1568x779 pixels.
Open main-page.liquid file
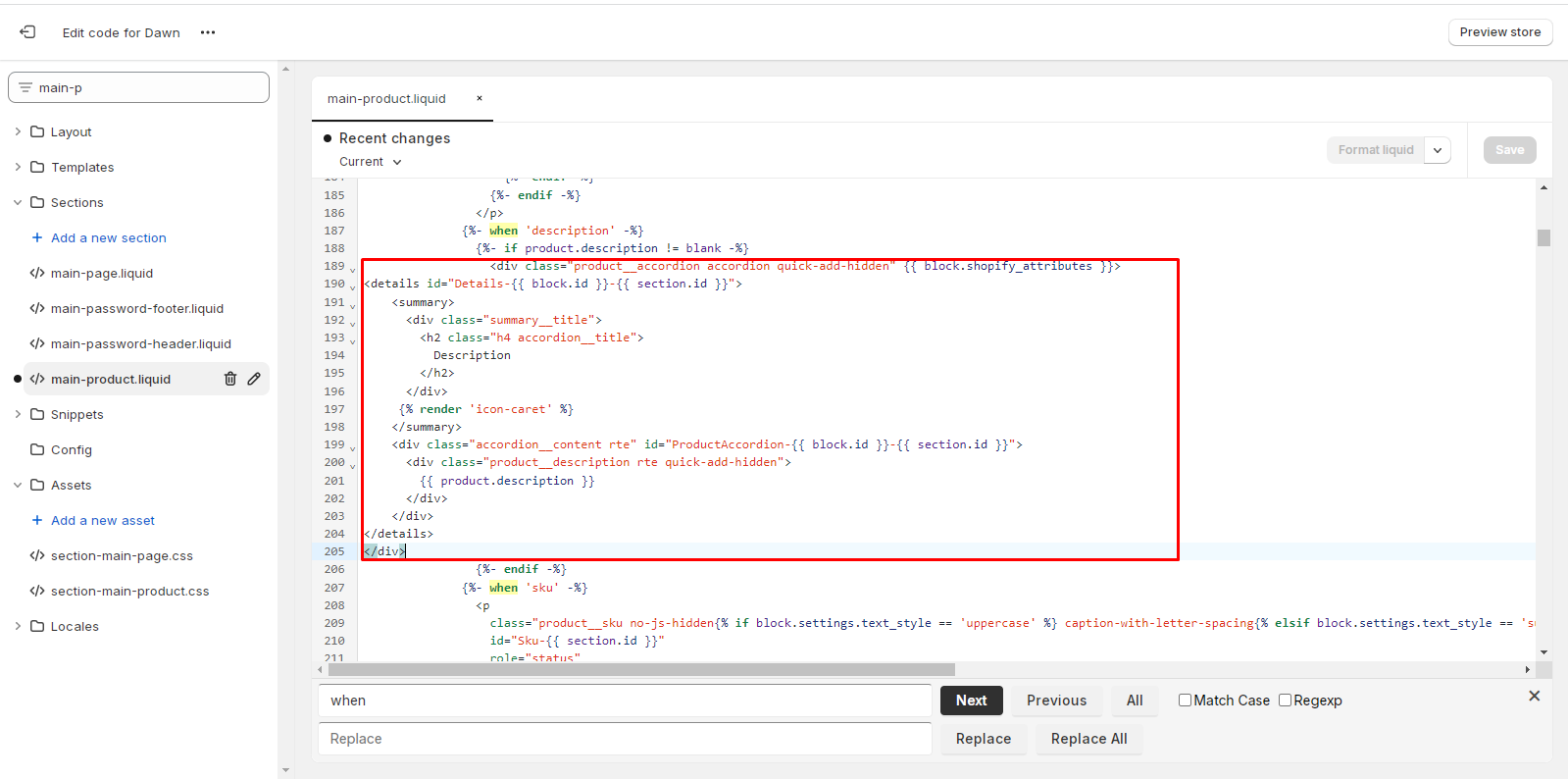[x=102, y=273]
